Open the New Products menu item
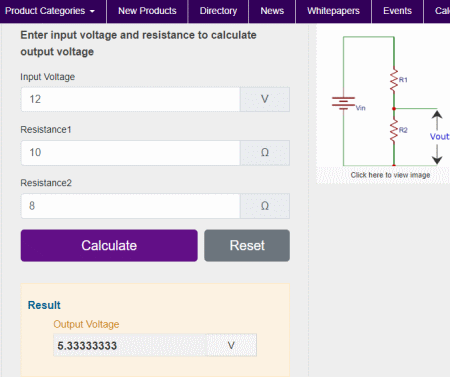450x377 pixels. (x=147, y=11)
